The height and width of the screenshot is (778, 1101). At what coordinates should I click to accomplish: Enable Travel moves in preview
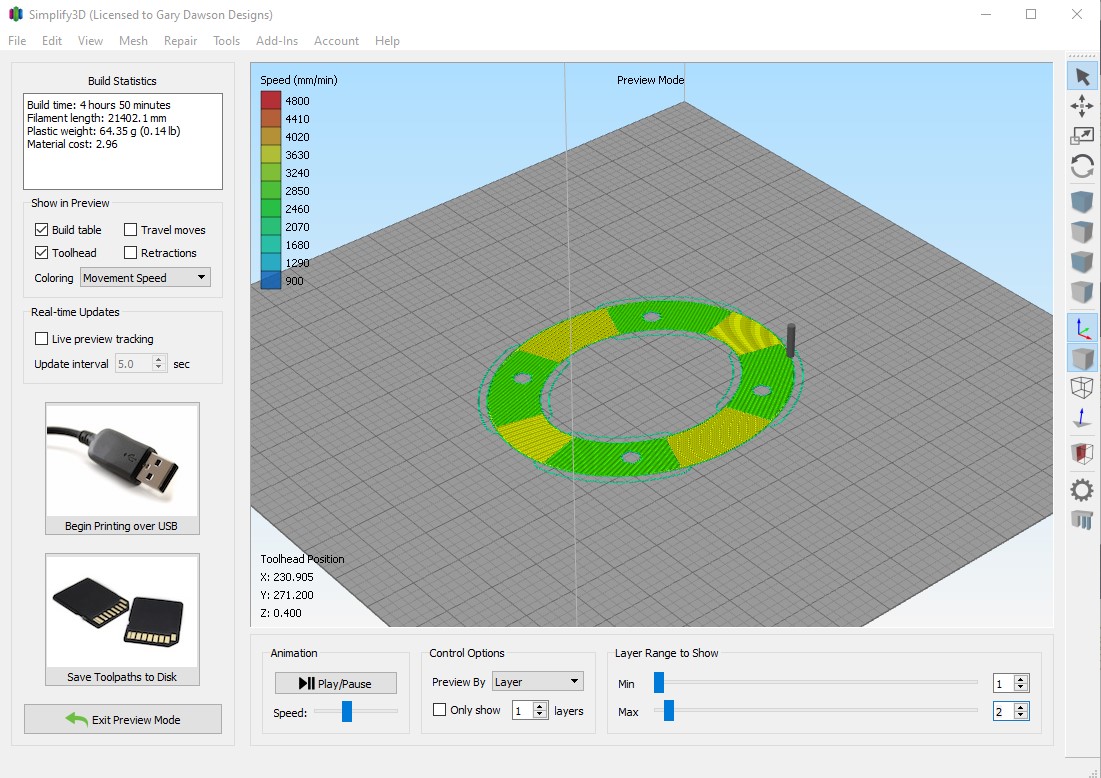point(130,230)
